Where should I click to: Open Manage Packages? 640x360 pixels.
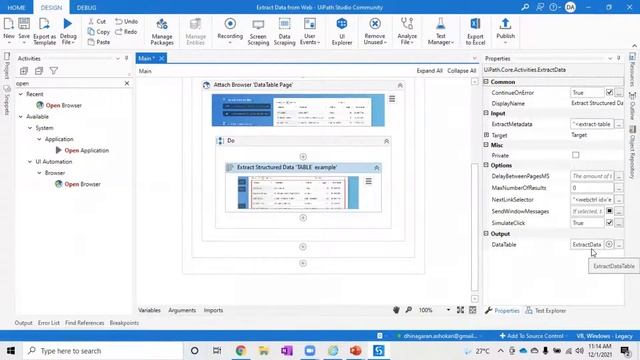(x=162, y=31)
